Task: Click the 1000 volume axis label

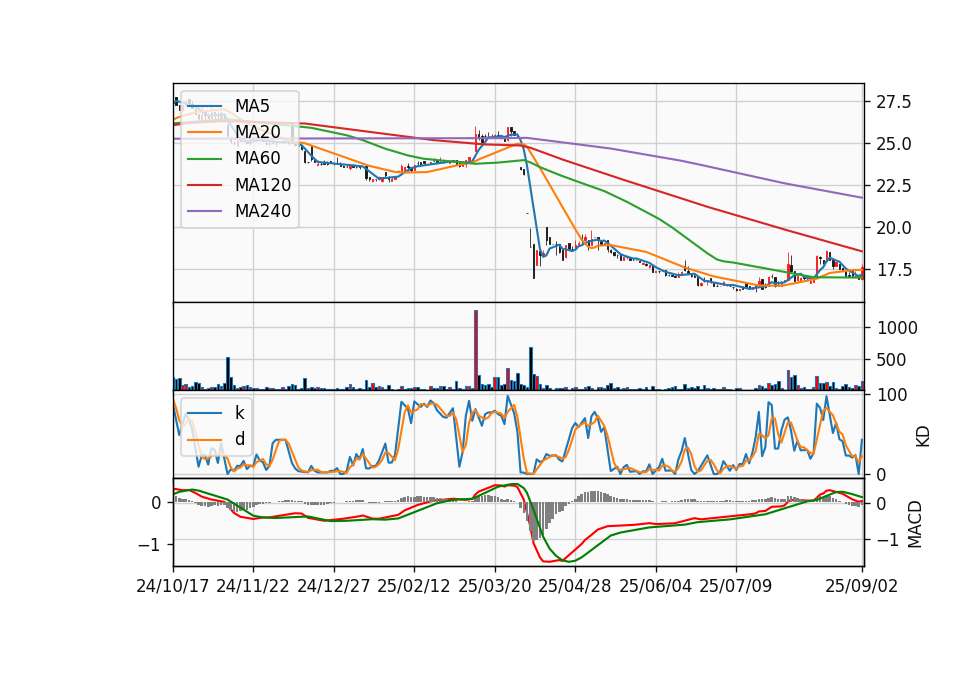Action: point(897,328)
